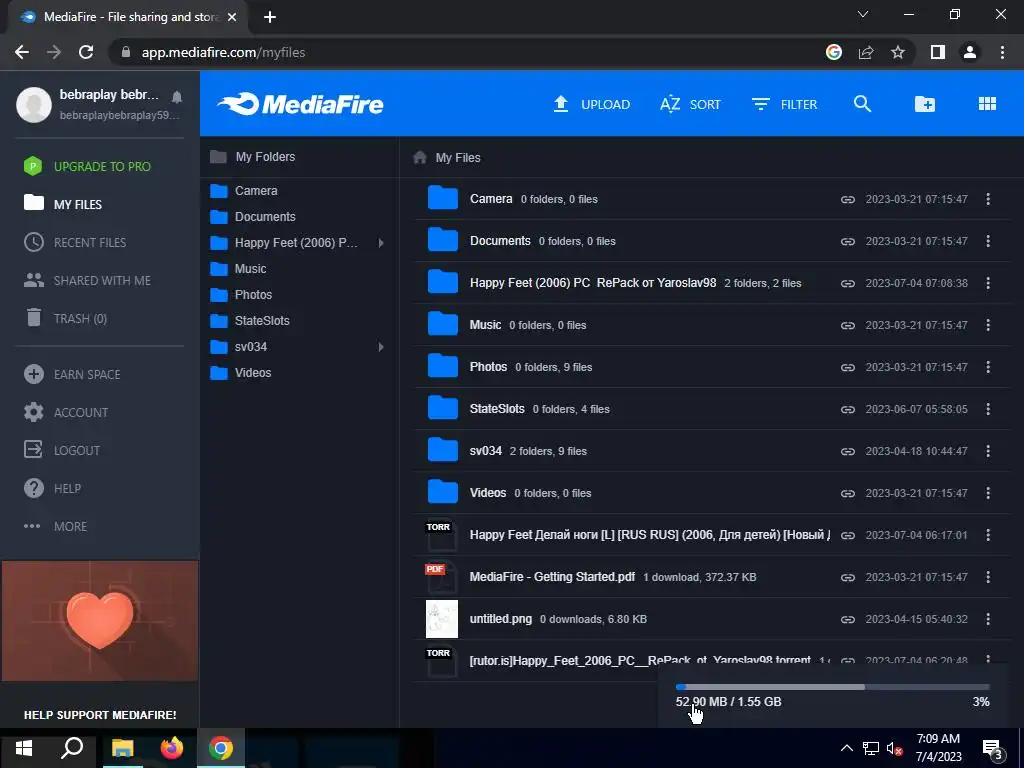Image resolution: width=1024 pixels, height=768 pixels.
Task: Copy share link for Photos folder
Action: pyautogui.click(x=848, y=367)
